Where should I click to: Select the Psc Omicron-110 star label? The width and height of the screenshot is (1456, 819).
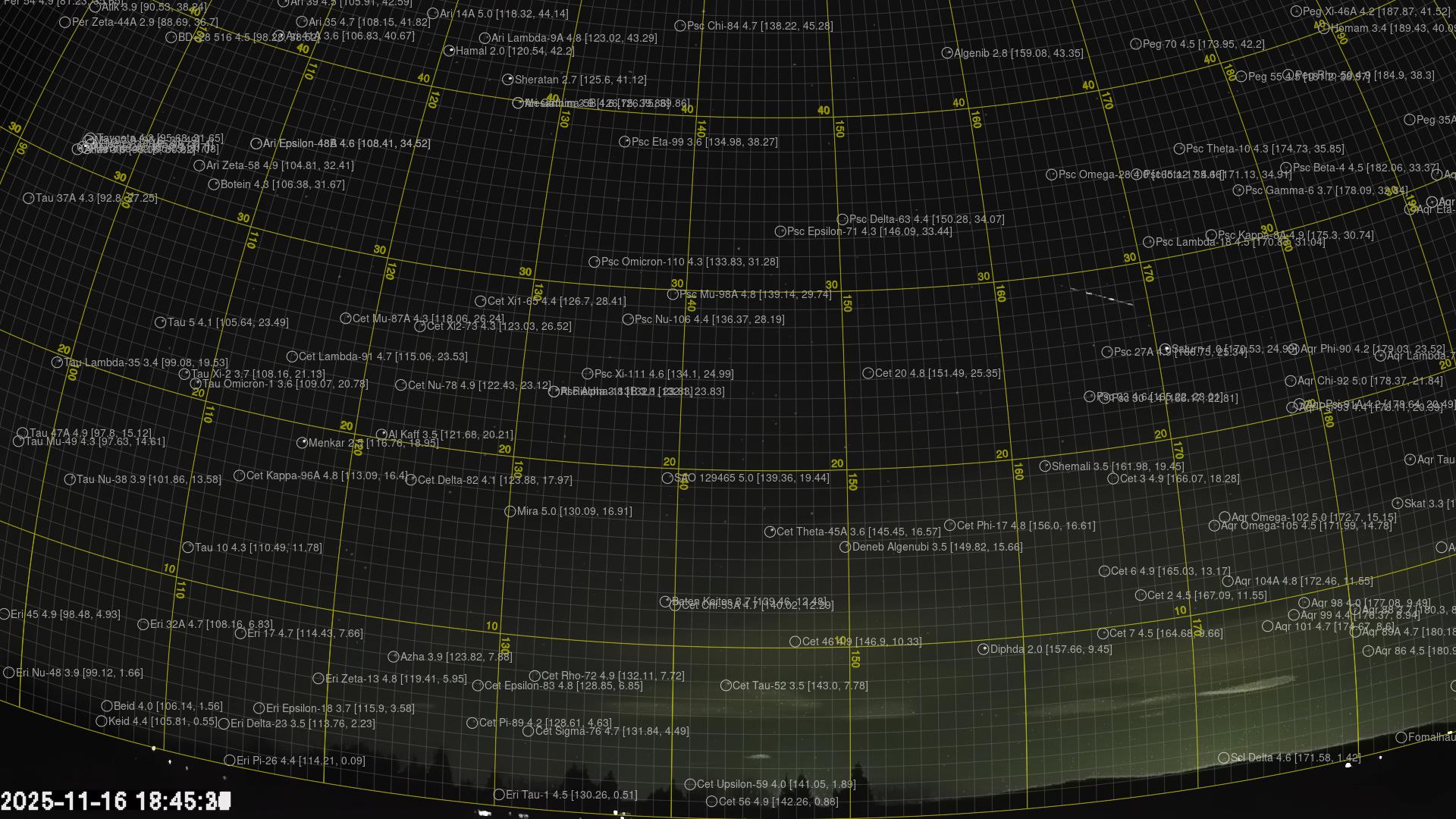coord(689,262)
